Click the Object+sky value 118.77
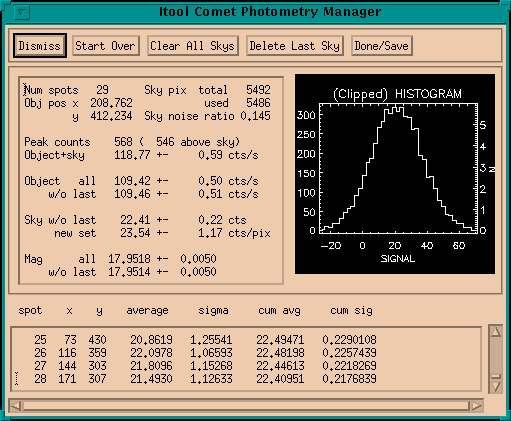The height and width of the screenshot is (421, 511). pos(132,155)
